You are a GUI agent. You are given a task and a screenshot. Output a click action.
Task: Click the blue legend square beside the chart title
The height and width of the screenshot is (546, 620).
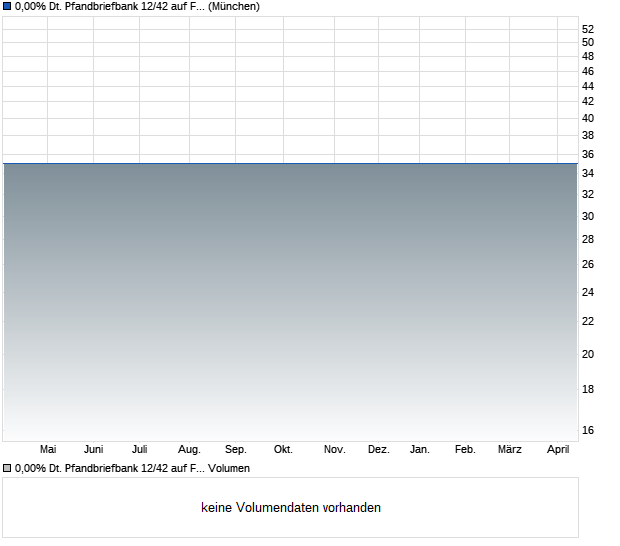click(x=7, y=6)
